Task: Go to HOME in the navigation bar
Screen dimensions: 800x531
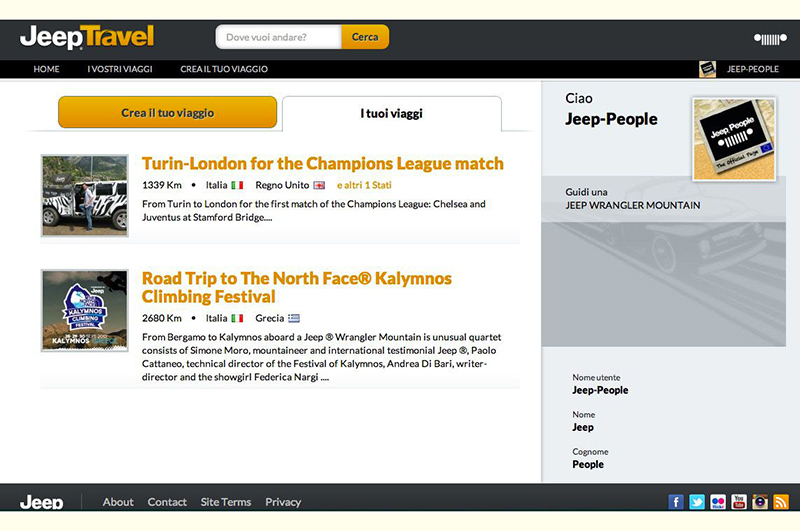Action: point(47,69)
